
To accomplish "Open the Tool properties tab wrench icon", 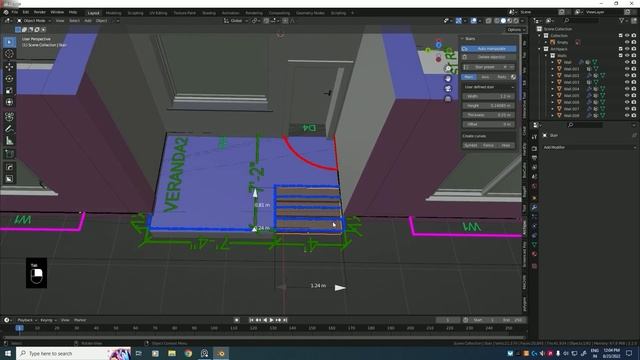I will click(x=534, y=207).
